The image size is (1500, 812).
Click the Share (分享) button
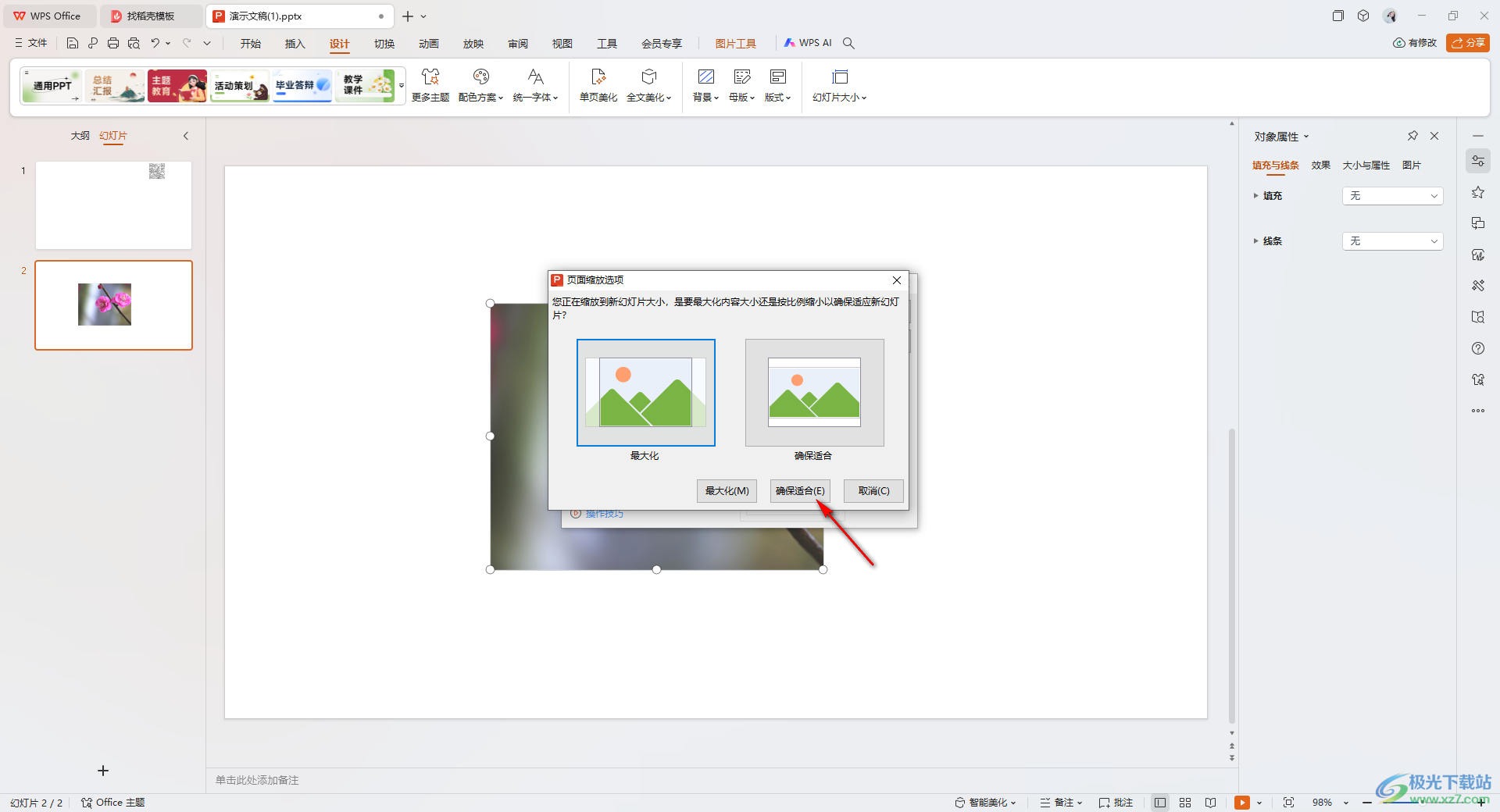pyautogui.click(x=1468, y=43)
